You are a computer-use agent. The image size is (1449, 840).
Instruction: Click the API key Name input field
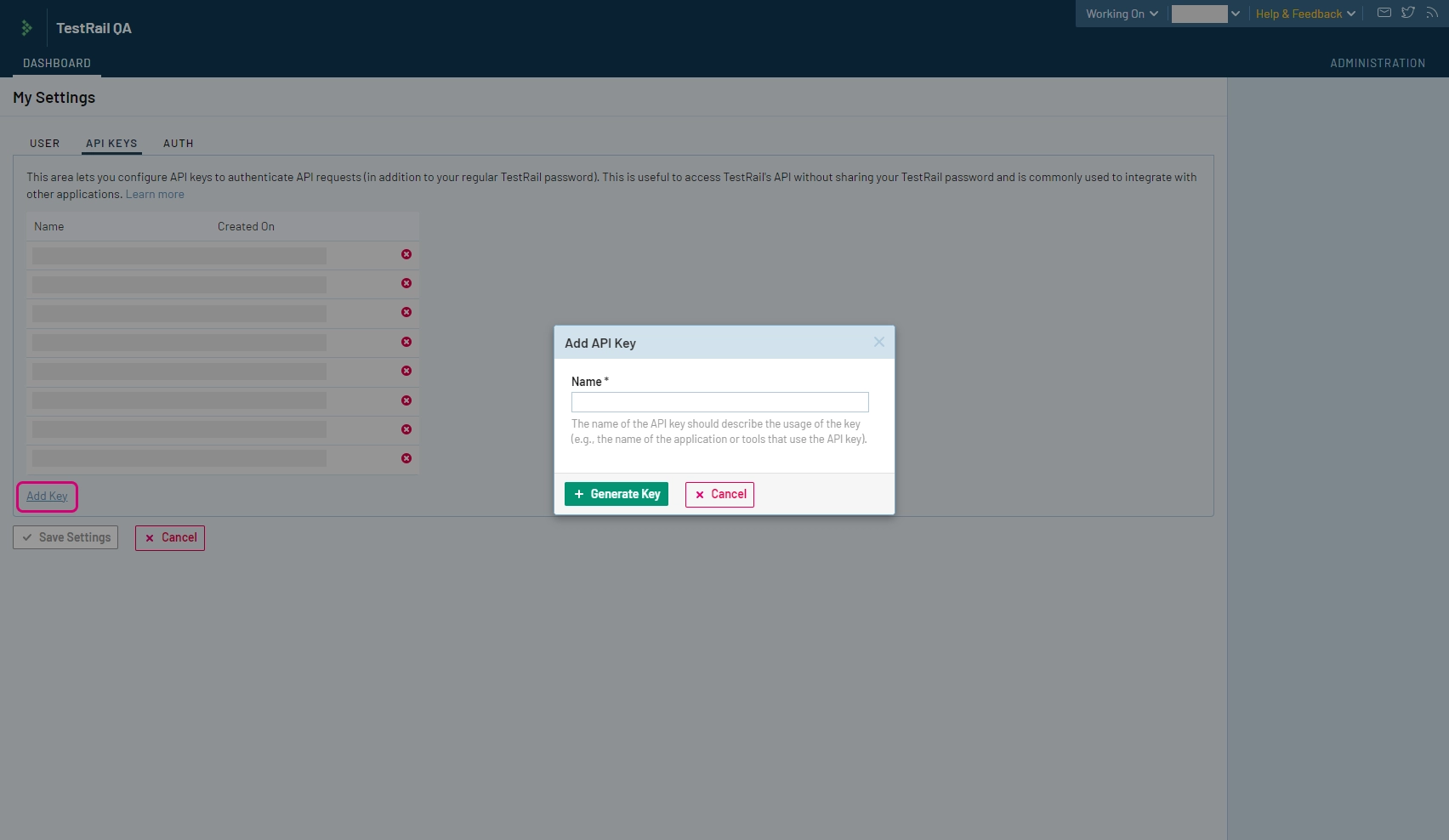click(719, 402)
